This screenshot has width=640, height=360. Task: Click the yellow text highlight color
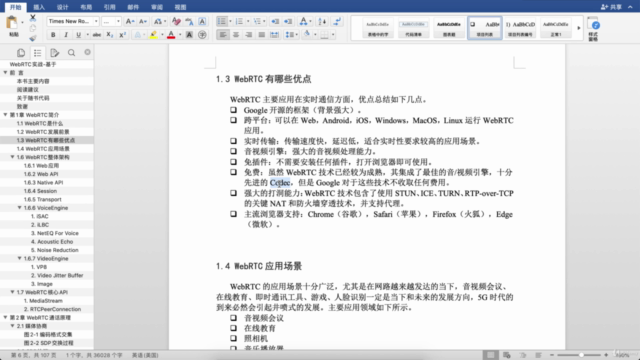153,35
